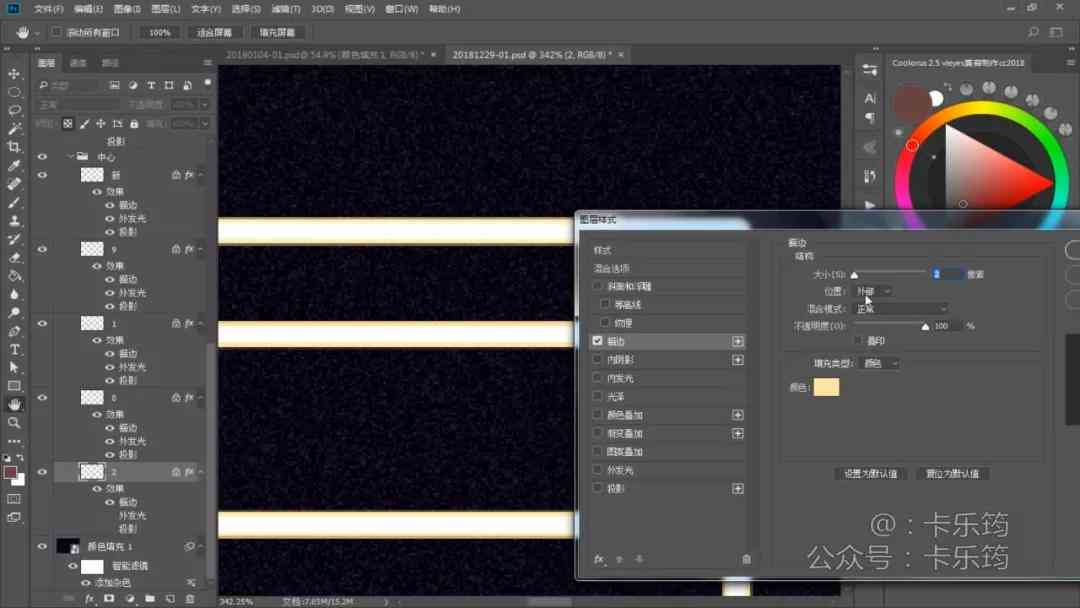Screen dimensions: 1080x608
Task: Open Hand tool preset picker arrow
Action: coord(37,32)
